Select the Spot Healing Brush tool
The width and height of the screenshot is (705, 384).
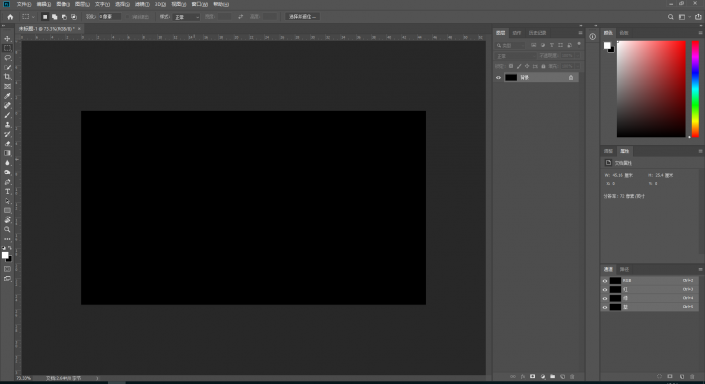7,106
